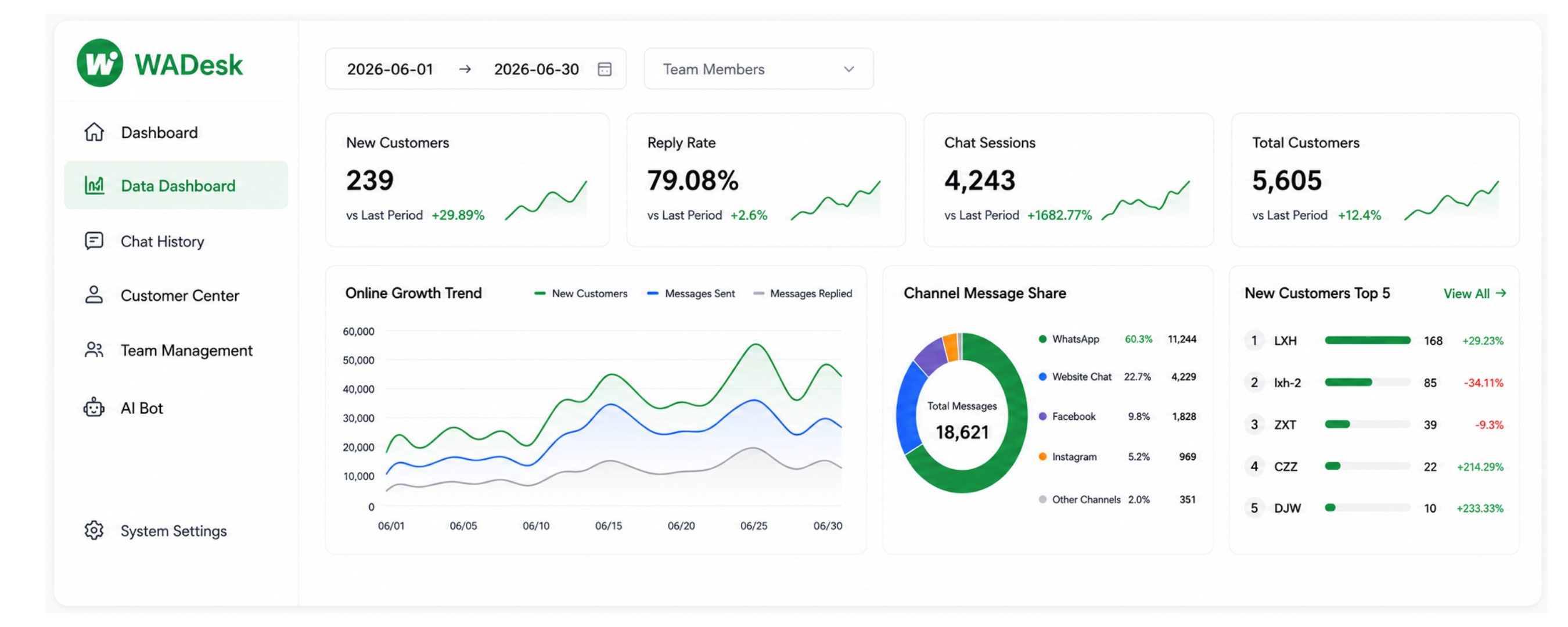Viewport: 1568px width, 627px height.
Task: Toggle Facebook legend entry
Action: [x=1067, y=416]
